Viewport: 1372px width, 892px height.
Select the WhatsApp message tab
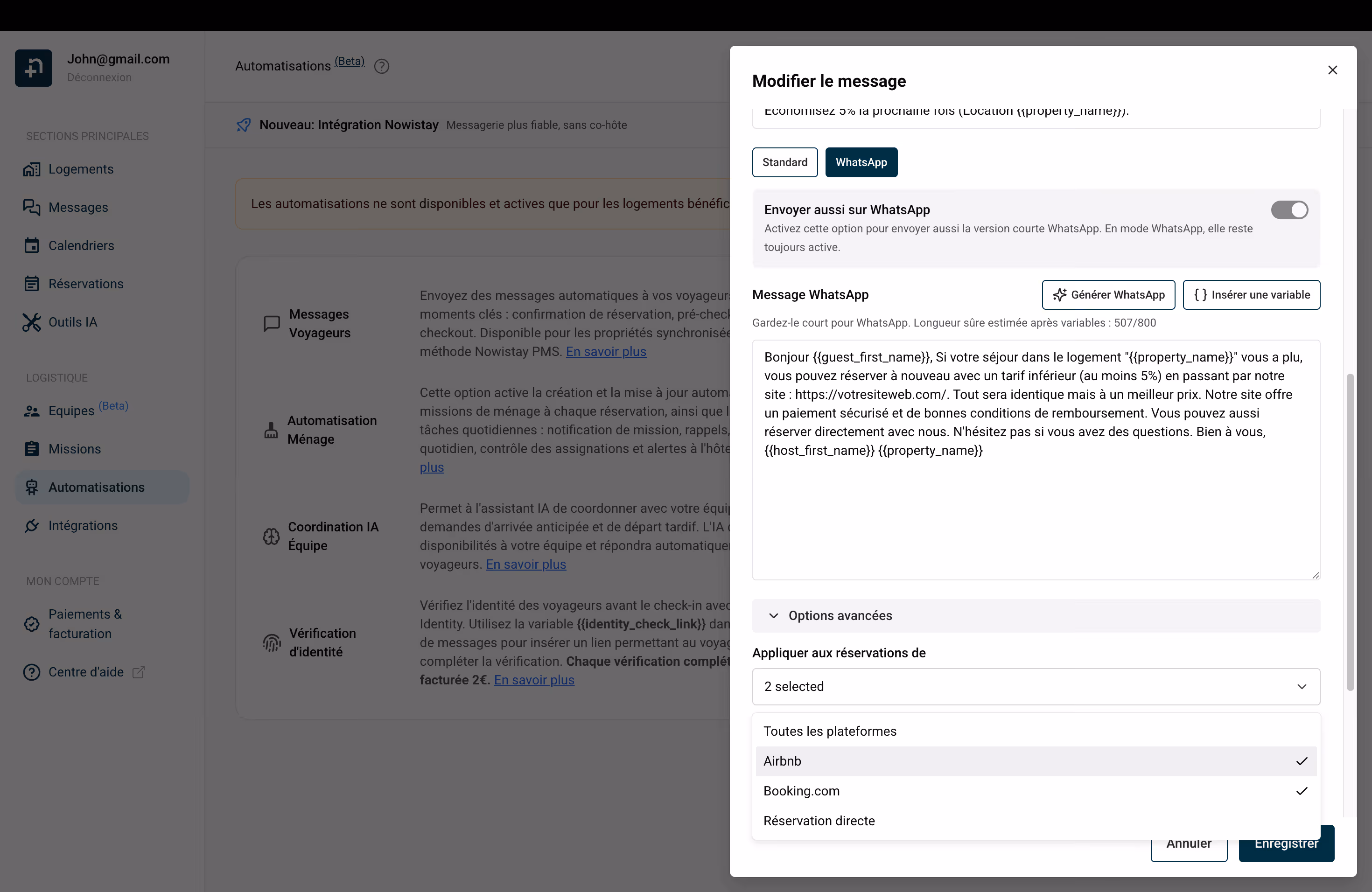[861, 162]
